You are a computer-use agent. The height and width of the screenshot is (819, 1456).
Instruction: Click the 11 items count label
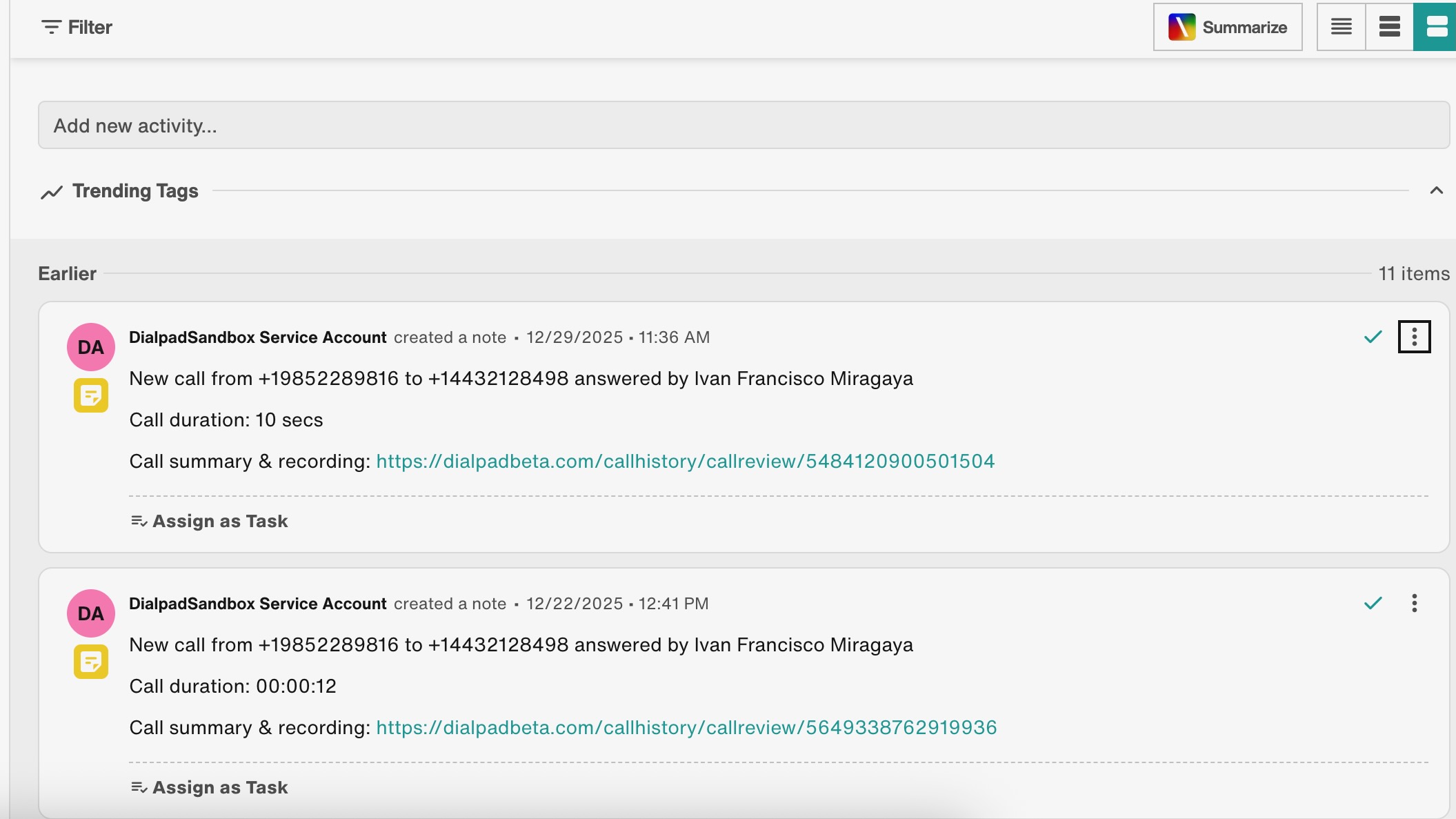[x=1414, y=273]
